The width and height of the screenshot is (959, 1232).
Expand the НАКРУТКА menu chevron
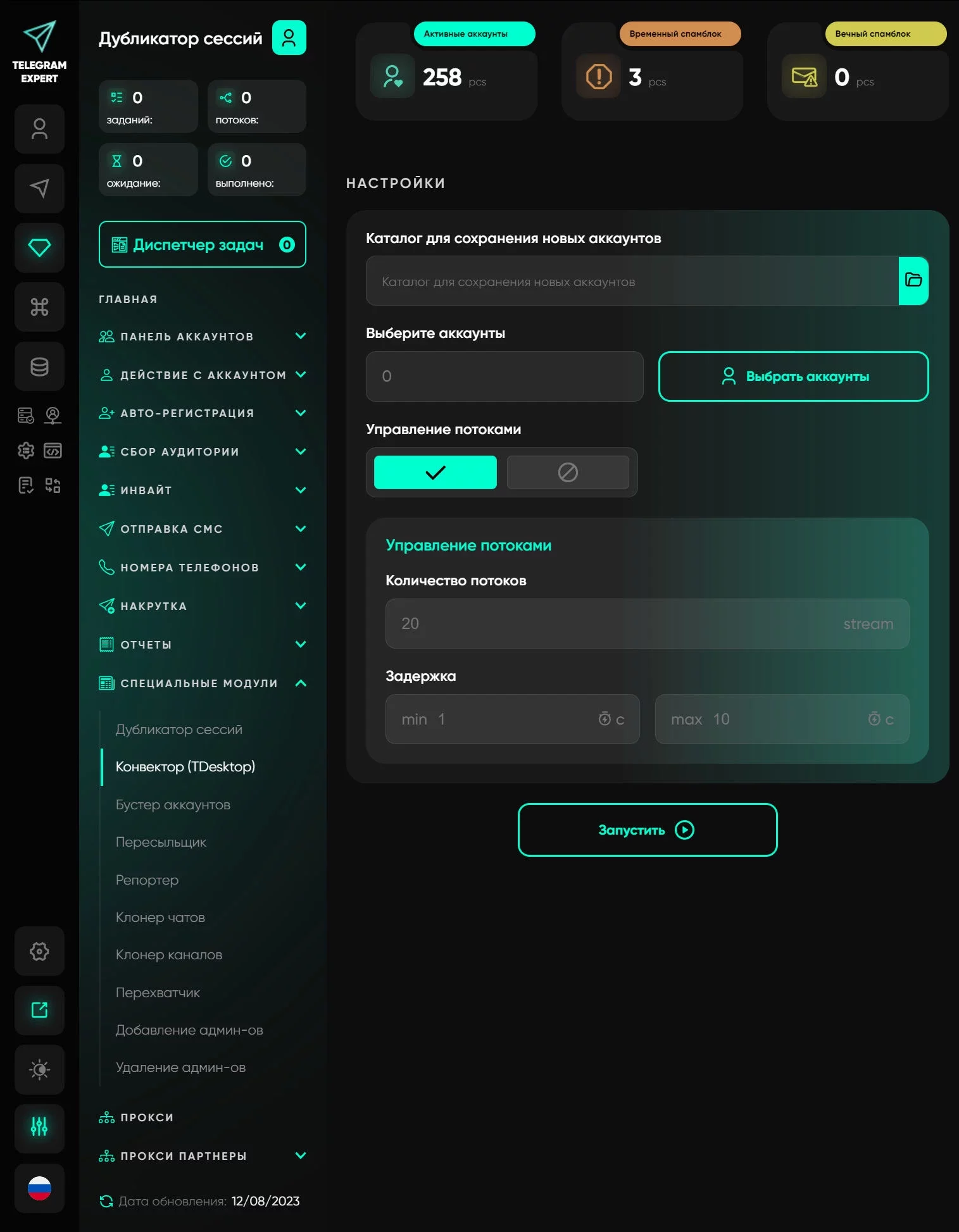click(301, 606)
